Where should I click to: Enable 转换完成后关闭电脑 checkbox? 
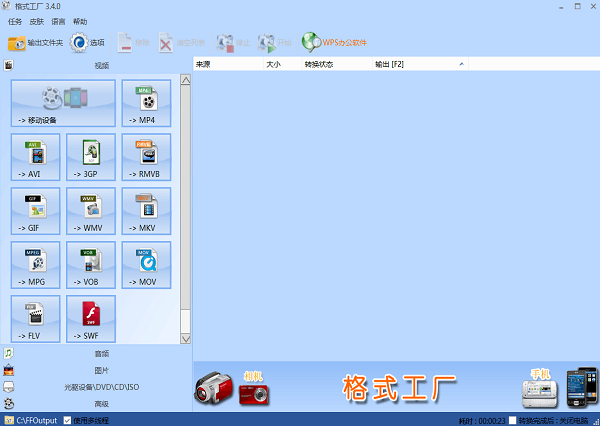click(x=512, y=420)
